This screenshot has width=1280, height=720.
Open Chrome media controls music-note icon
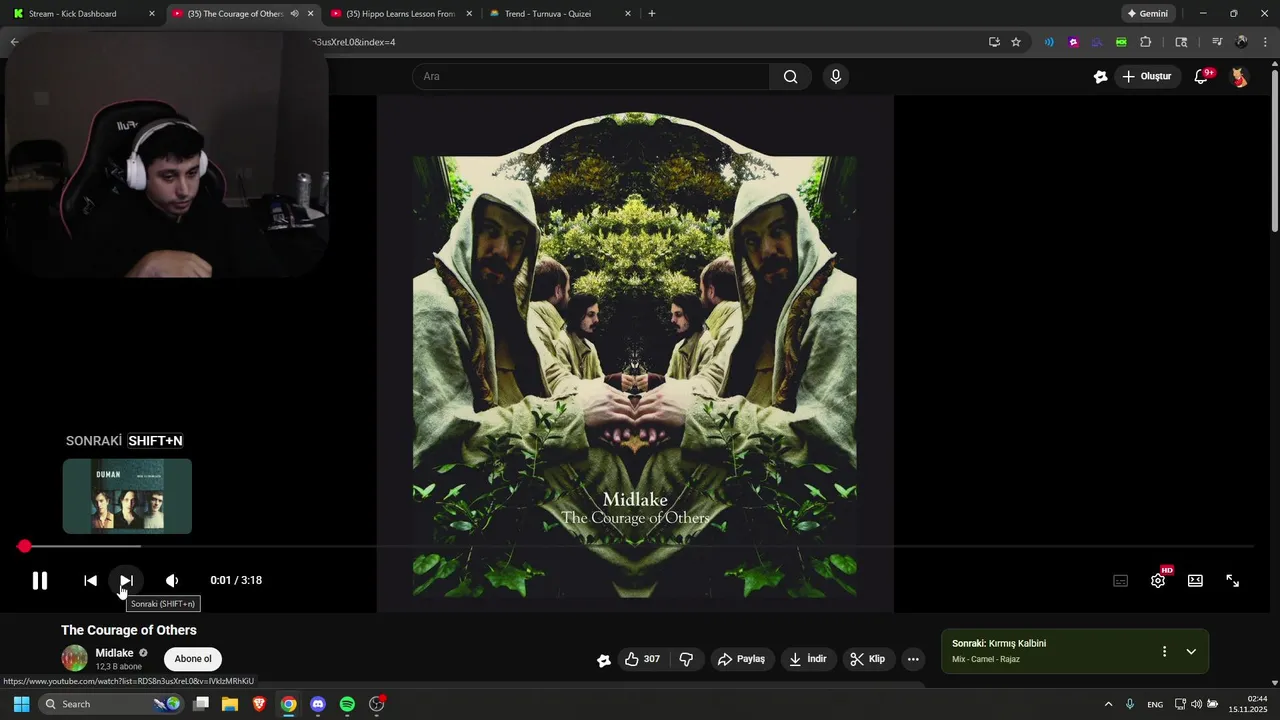pos(1217,42)
